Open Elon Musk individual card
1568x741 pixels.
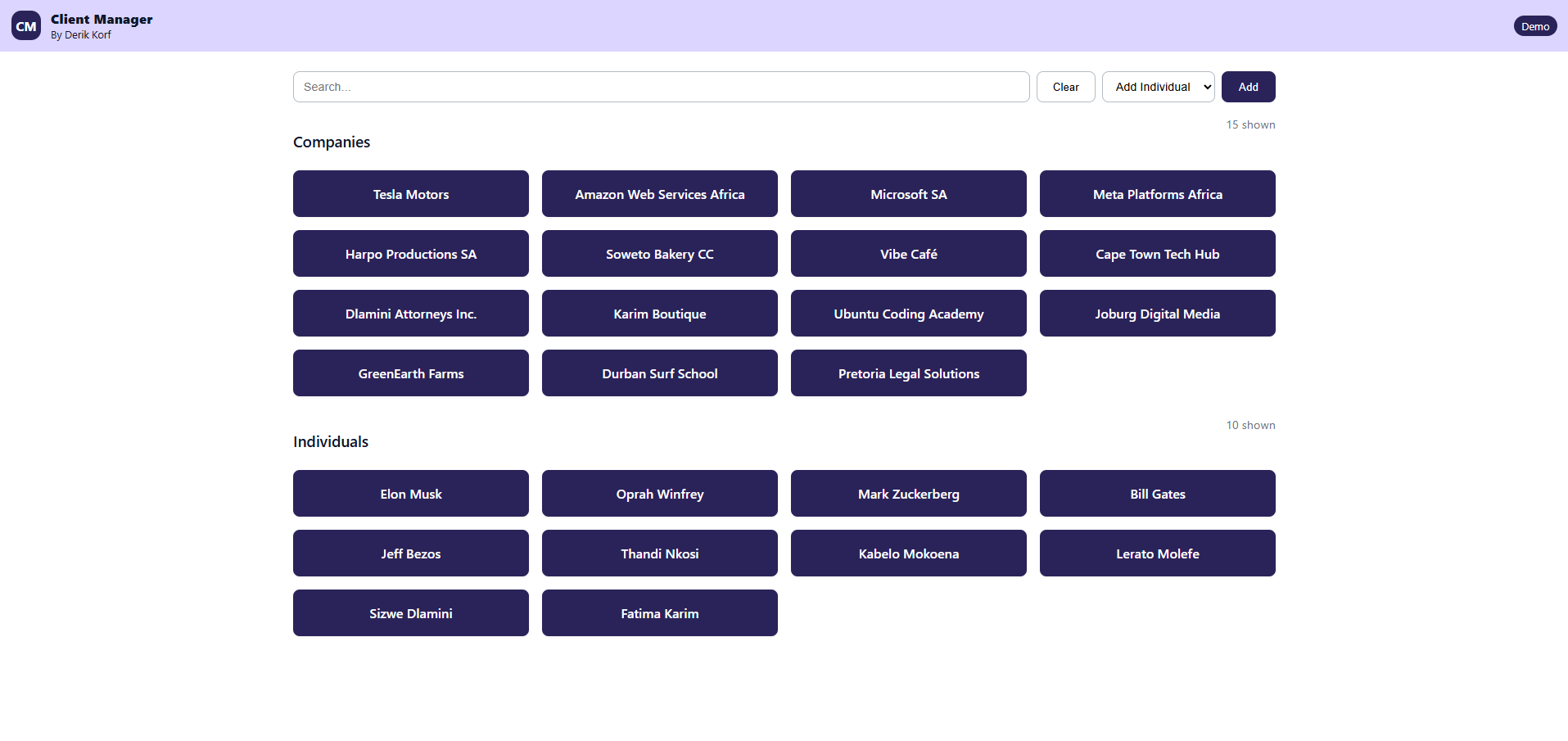[411, 494]
